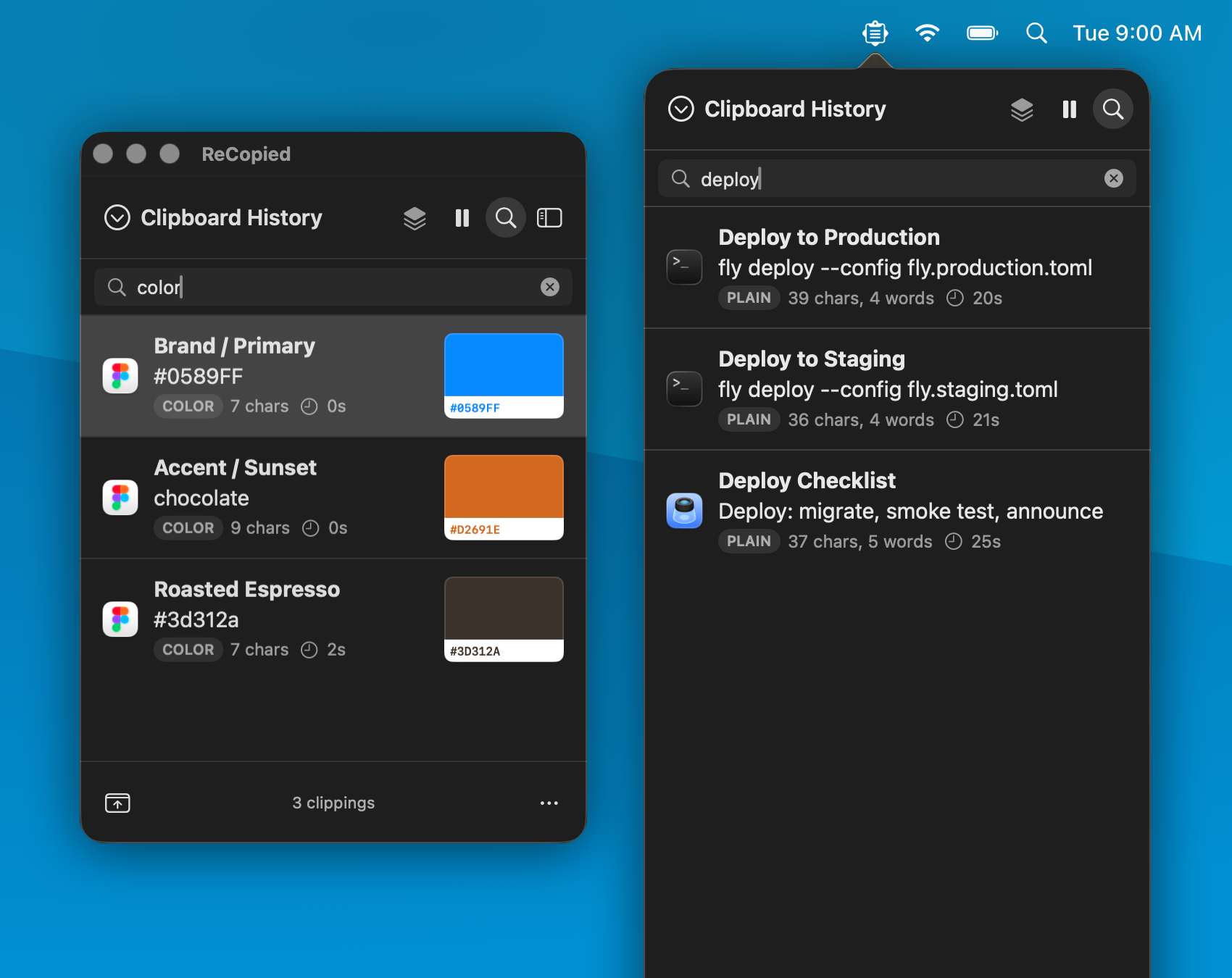Open the more options ellipsis menu
1232x978 pixels.
[x=549, y=803]
